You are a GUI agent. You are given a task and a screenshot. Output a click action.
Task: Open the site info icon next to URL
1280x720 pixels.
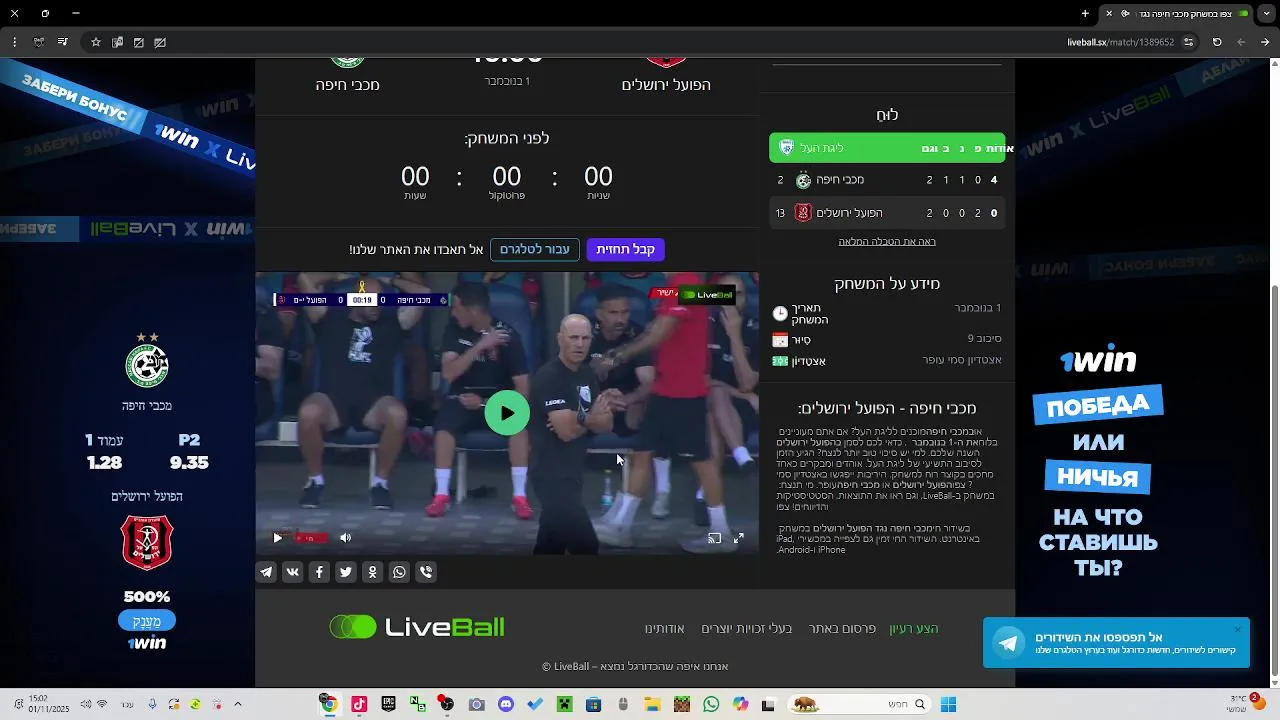click(1188, 42)
